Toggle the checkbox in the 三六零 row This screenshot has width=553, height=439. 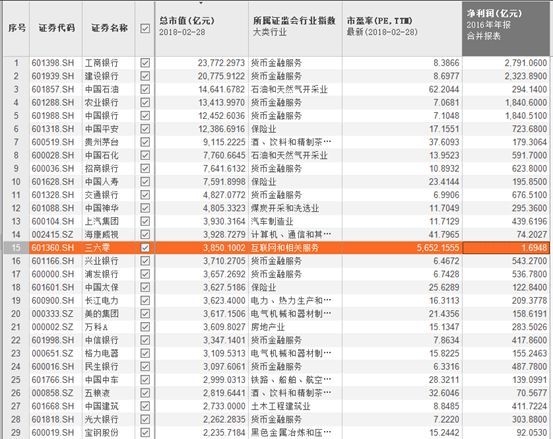(x=145, y=248)
